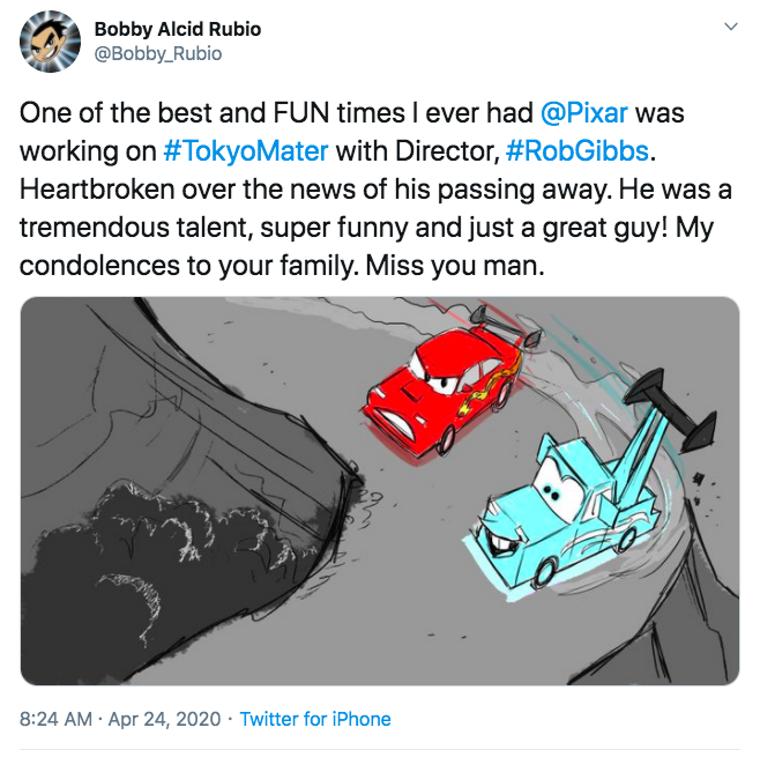Open the @Pixar mention

pos(584,113)
